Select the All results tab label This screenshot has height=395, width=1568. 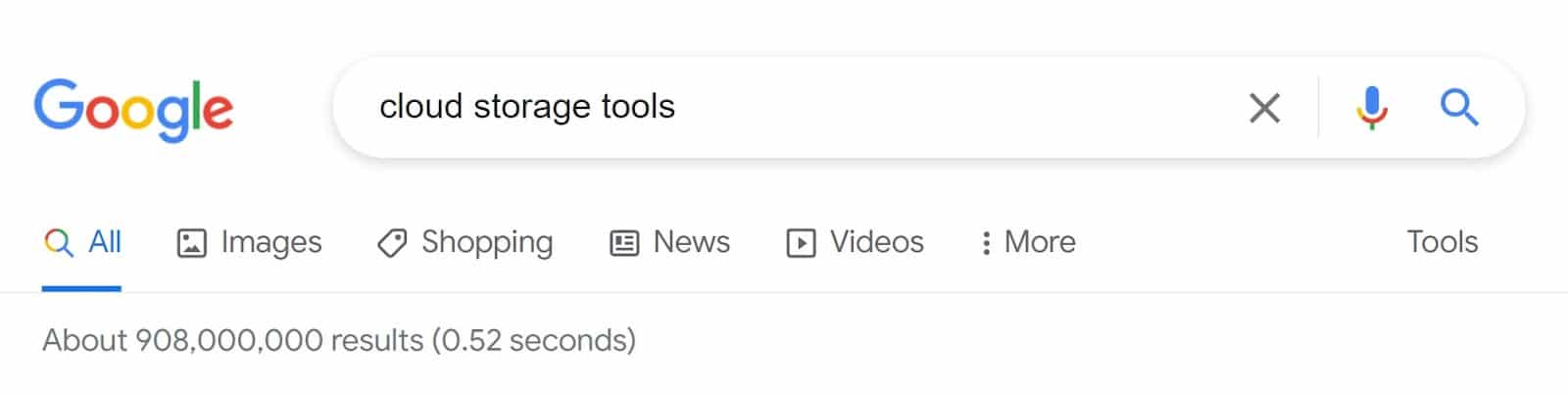coord(105,242)
